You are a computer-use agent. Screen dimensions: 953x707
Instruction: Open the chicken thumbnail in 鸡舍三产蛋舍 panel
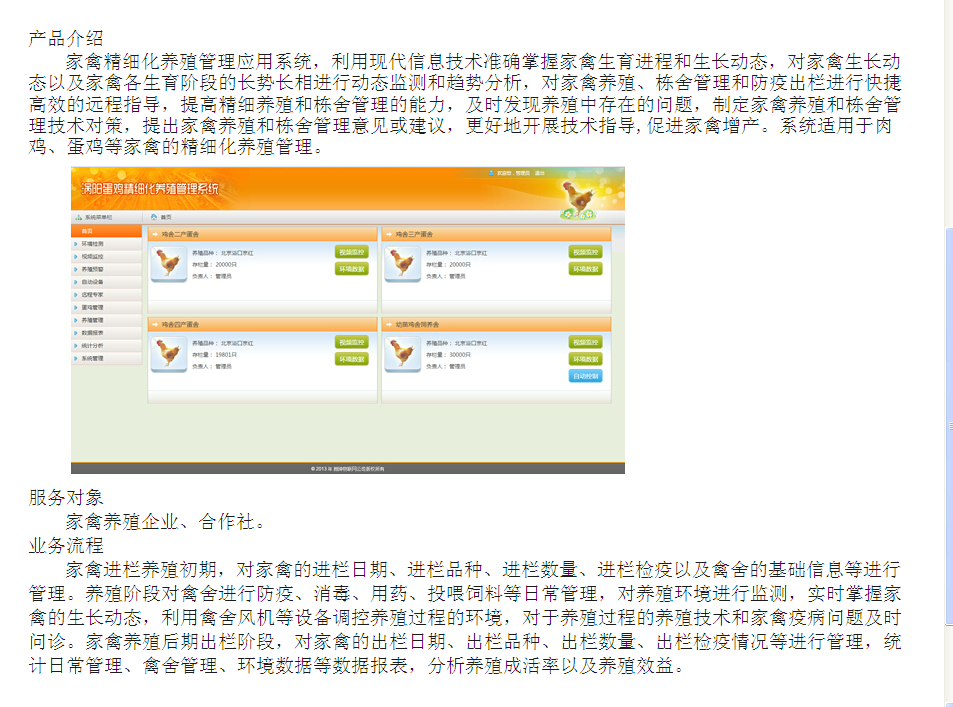pyautogui.click(x=402, y=264)
